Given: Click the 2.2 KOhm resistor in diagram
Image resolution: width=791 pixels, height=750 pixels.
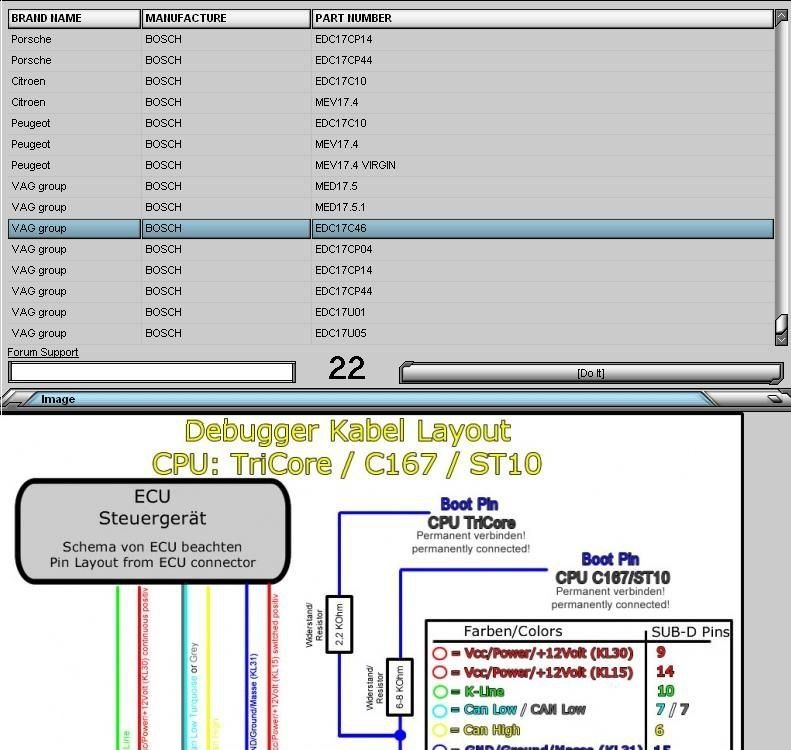Looking at the screenshot, I should click(x=339, y=624).
